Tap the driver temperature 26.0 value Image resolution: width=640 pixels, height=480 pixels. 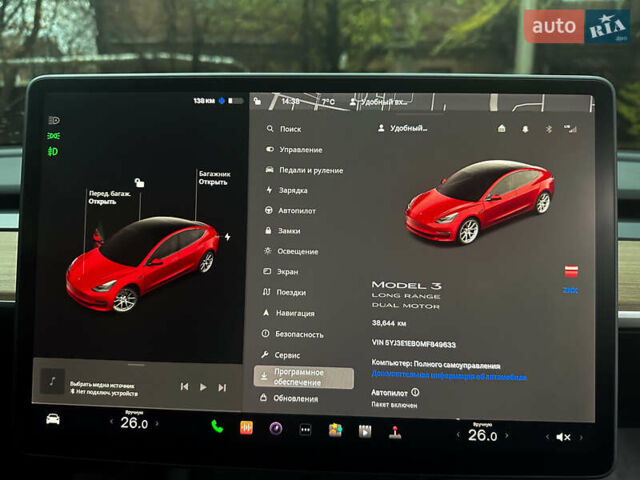point(134,423)
